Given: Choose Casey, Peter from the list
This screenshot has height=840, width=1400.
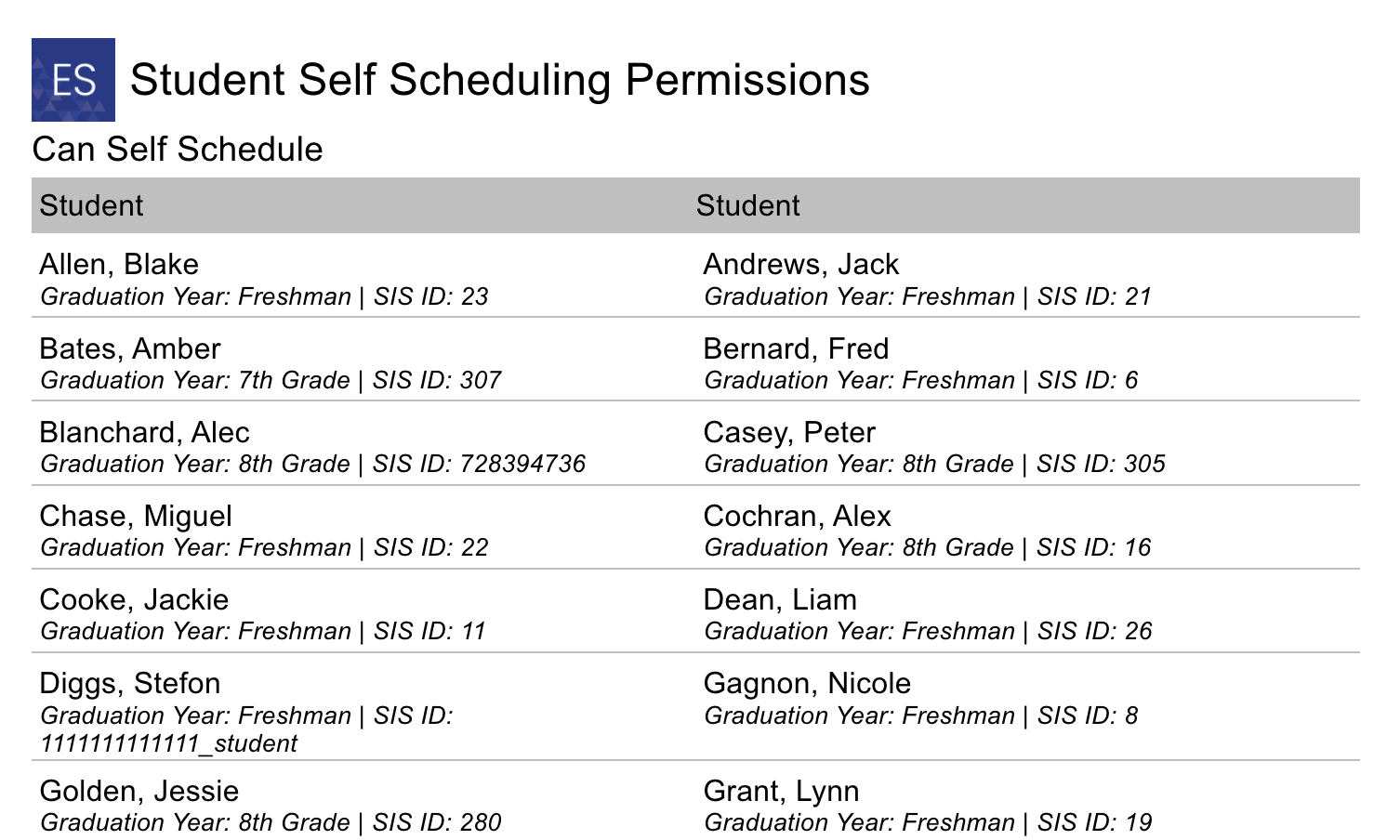Looking at the screenshot, I should pos(789,432).
